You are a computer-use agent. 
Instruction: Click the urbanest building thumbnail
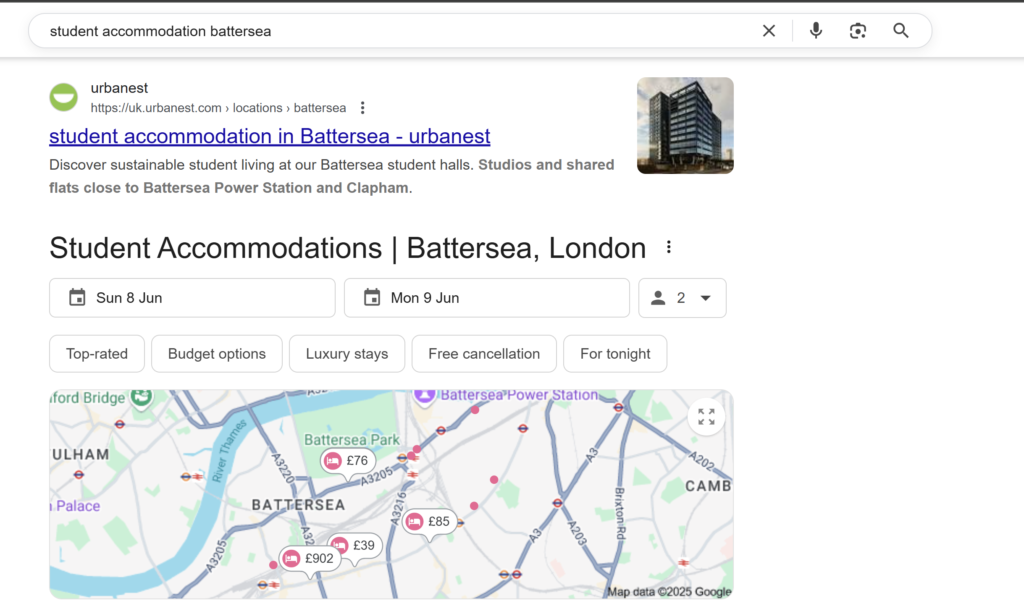point(685,125)
